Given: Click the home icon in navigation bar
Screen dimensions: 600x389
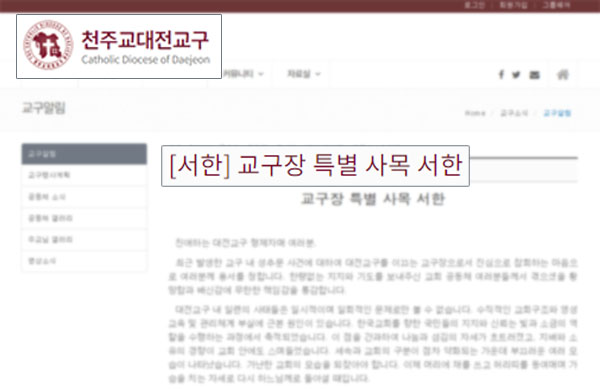Looking at the screenshot, I should tap(562, 74).
